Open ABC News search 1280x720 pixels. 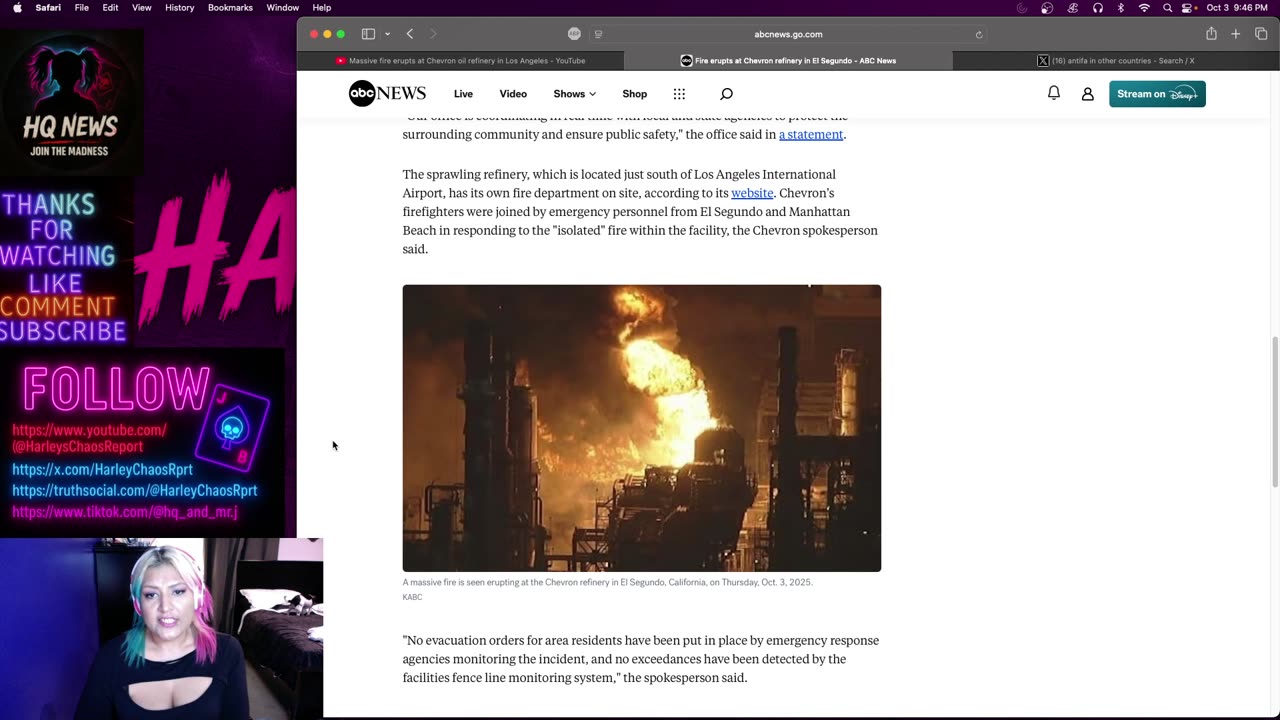pos(726,94)
